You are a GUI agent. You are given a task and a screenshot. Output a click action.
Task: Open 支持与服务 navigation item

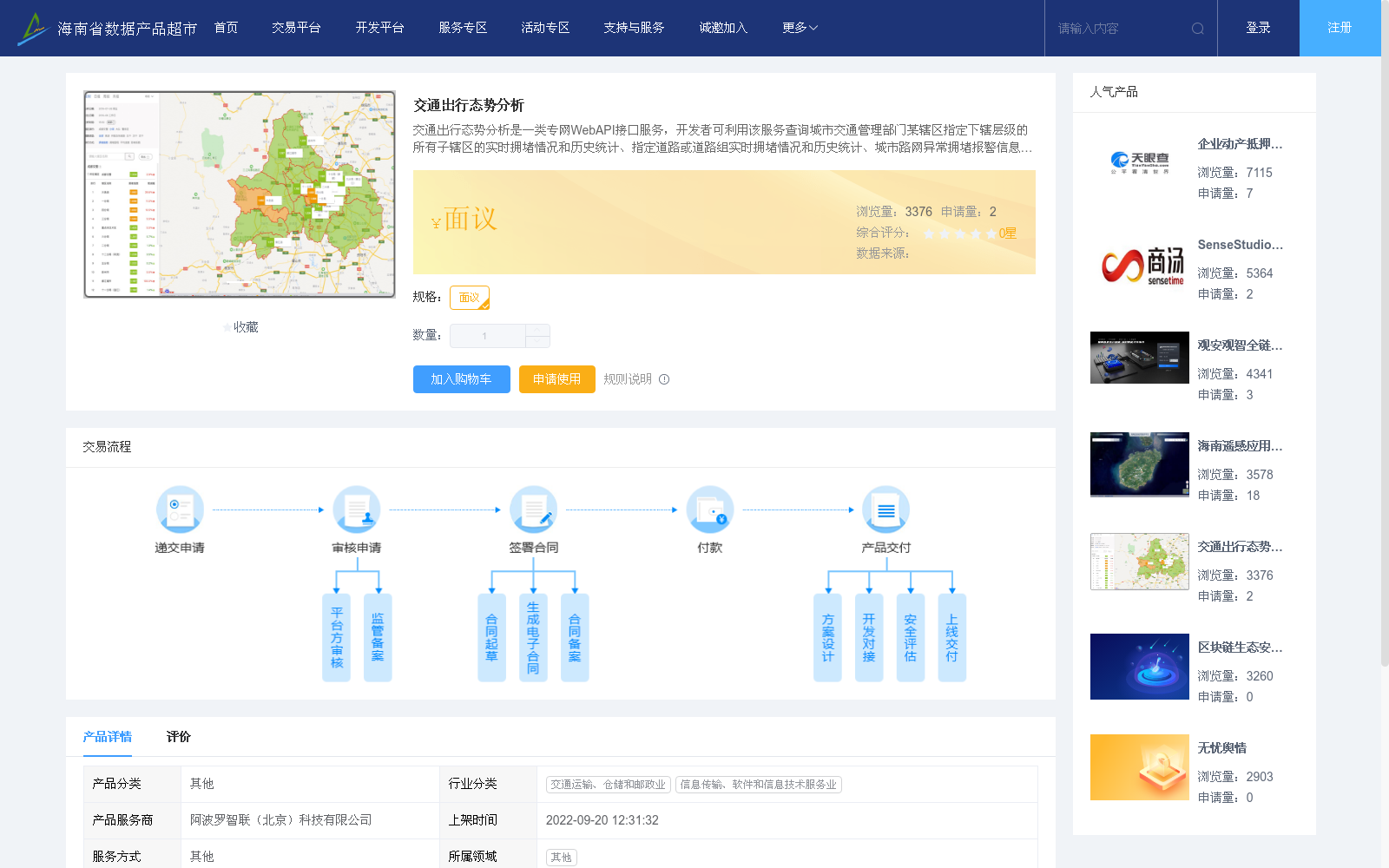click(x=634, y=28)
